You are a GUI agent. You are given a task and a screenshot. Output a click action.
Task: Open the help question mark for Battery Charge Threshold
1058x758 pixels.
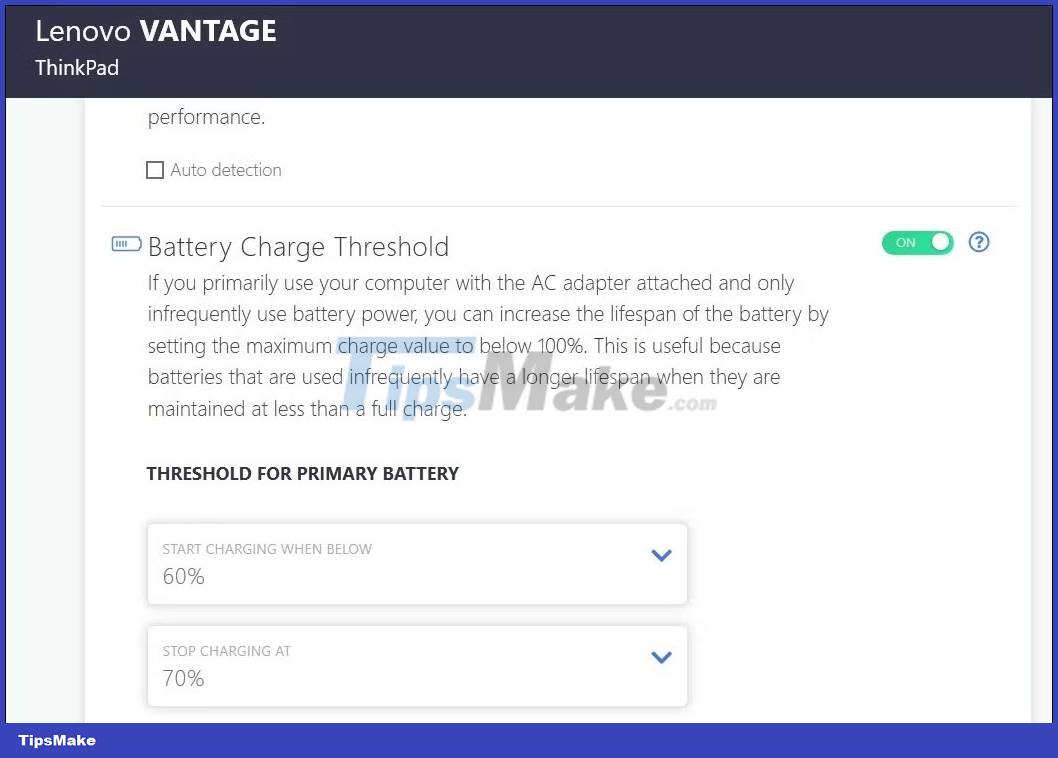pos(979,242)
